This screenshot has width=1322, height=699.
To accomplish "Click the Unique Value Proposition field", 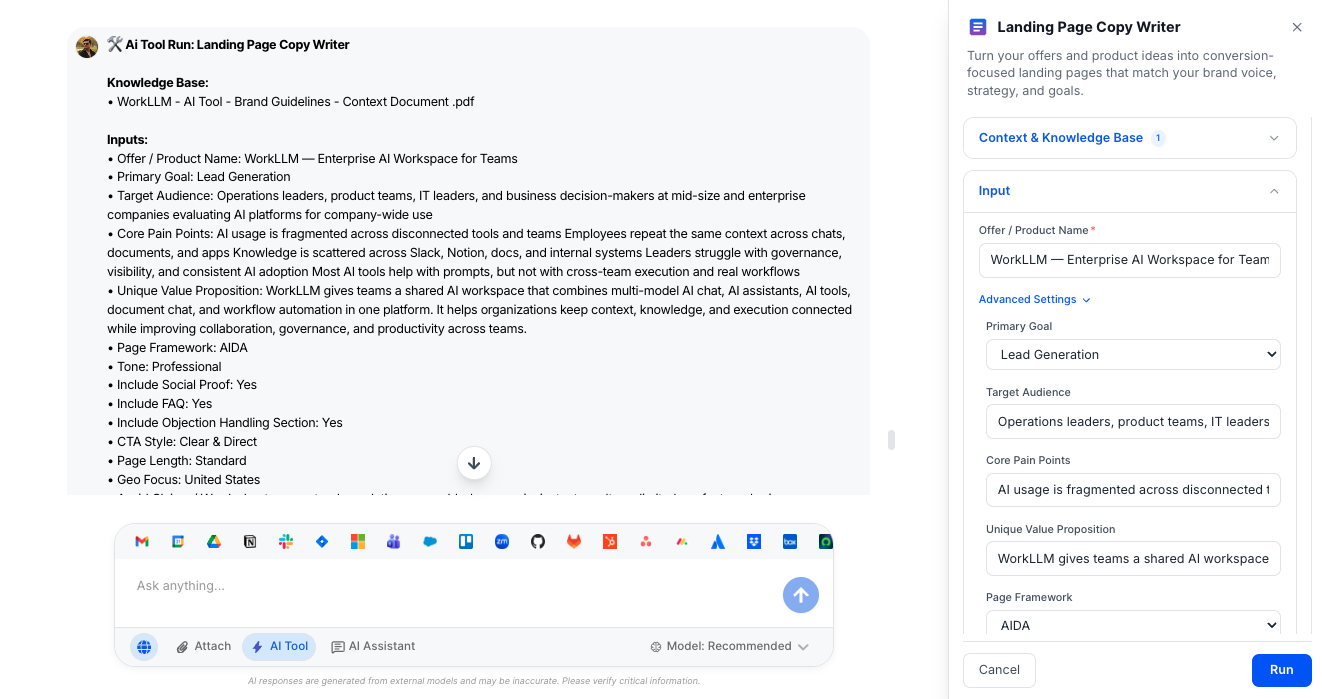I will [x=1133, y=559].
